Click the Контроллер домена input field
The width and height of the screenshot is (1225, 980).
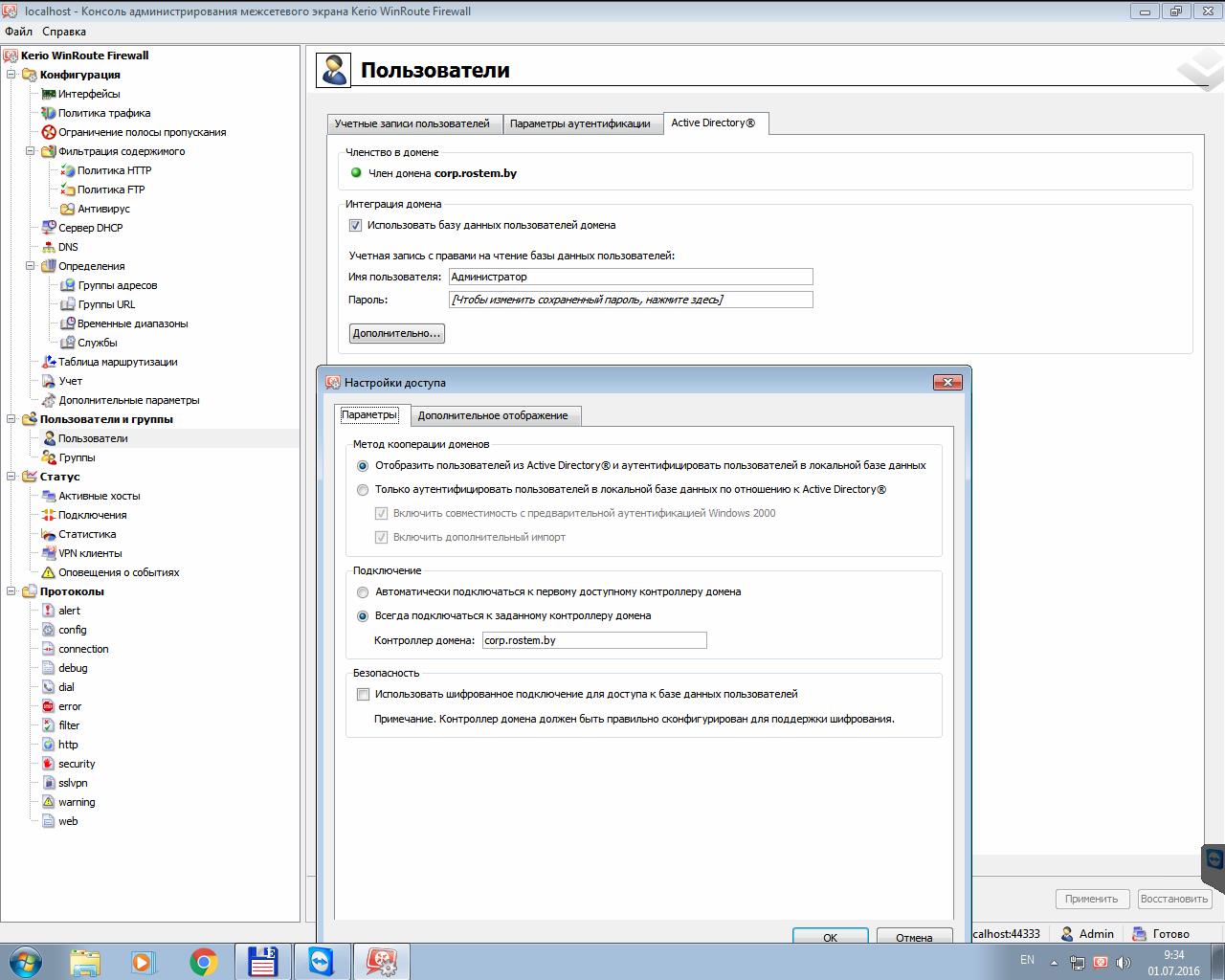tap(594, 640)
